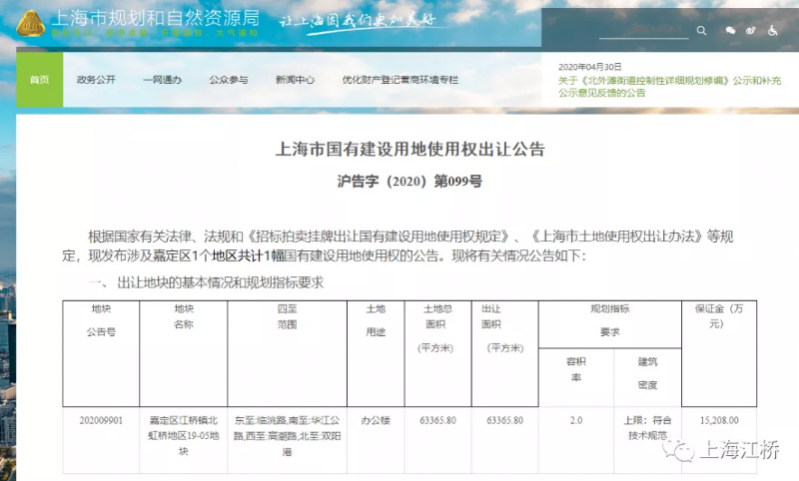The width and height of the screenshot is (799, 481).
Task: Select the heading 上海市国有建设用地使用权出让公告
Action: (x=410, y=149)
